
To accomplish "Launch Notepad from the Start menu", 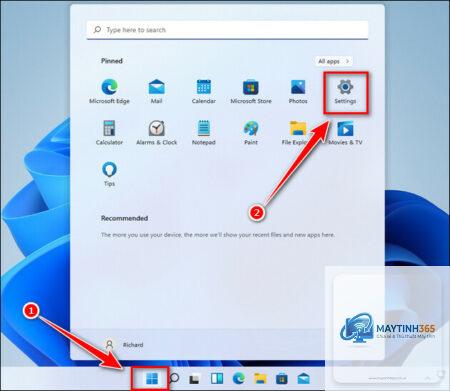I will [x=204, y=133].
